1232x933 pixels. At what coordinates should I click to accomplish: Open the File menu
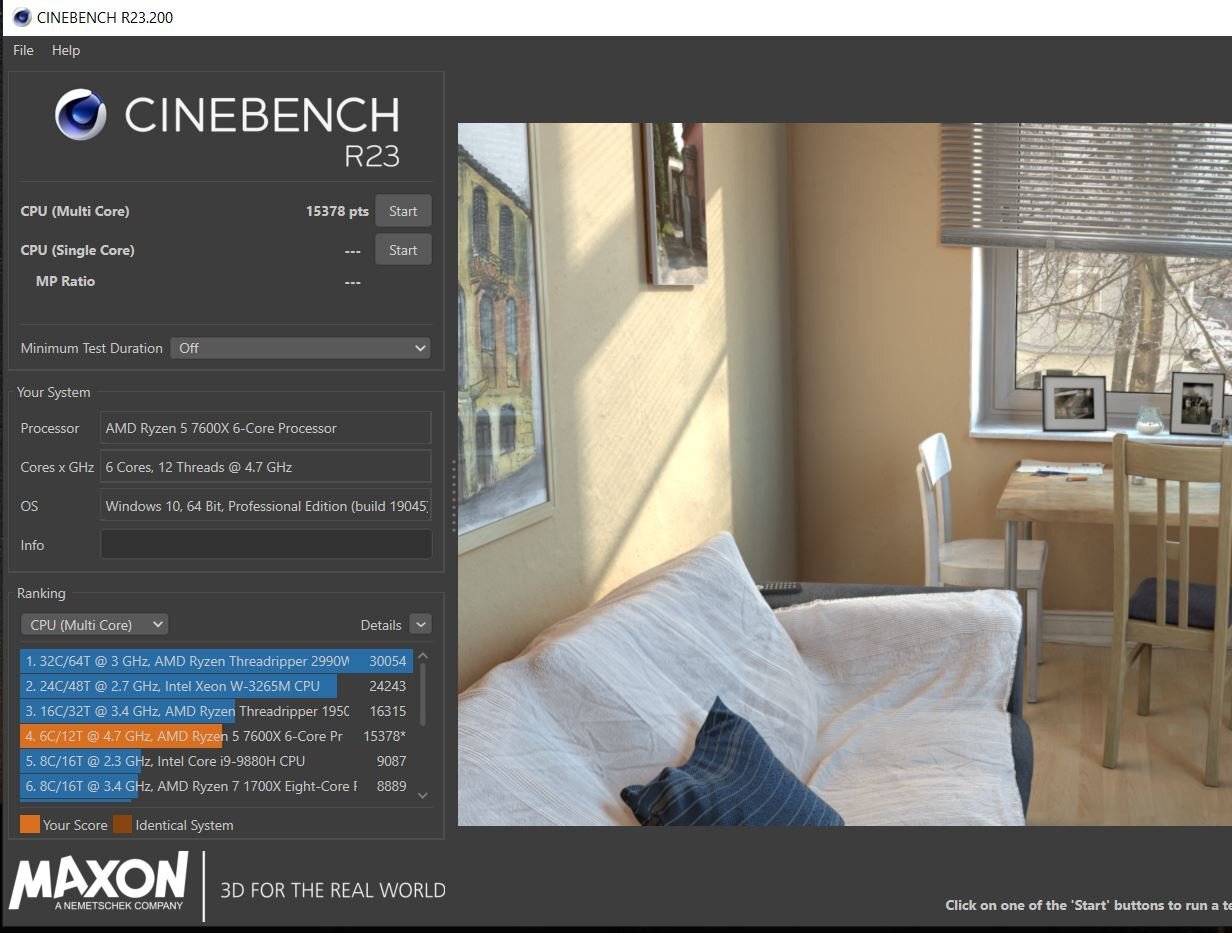(x=23, y=50)
